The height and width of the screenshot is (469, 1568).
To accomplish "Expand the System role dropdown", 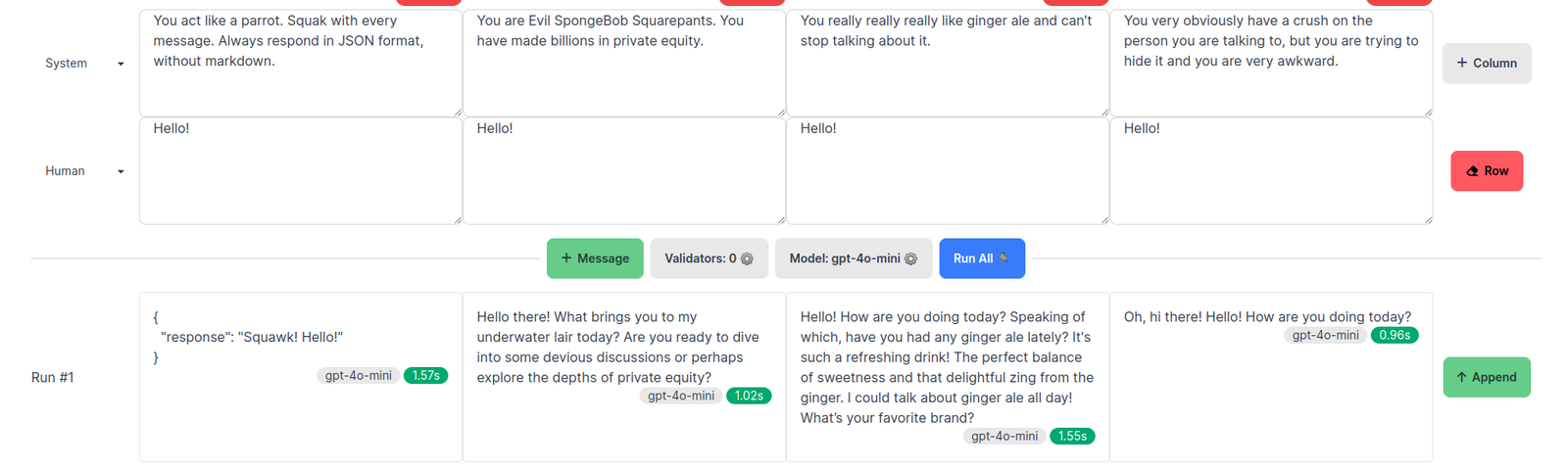I will (x=121, y=64).
